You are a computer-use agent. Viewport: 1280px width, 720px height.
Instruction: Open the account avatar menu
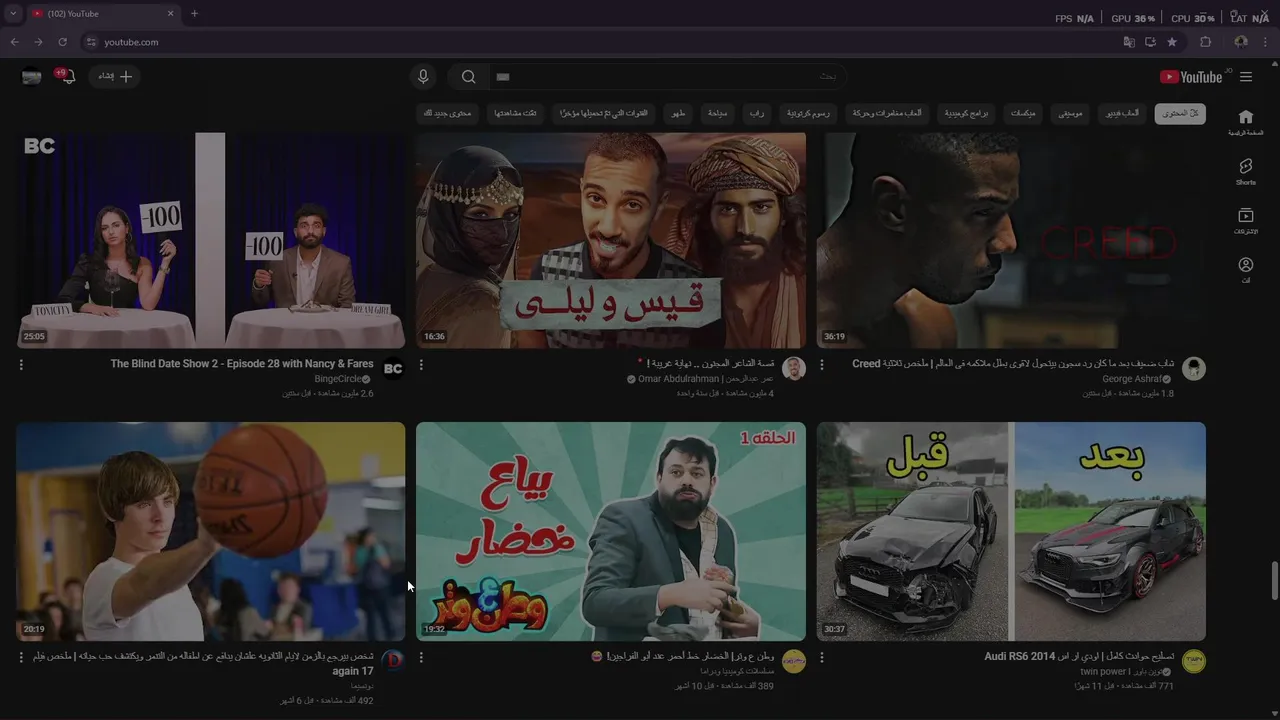[32, 77]
